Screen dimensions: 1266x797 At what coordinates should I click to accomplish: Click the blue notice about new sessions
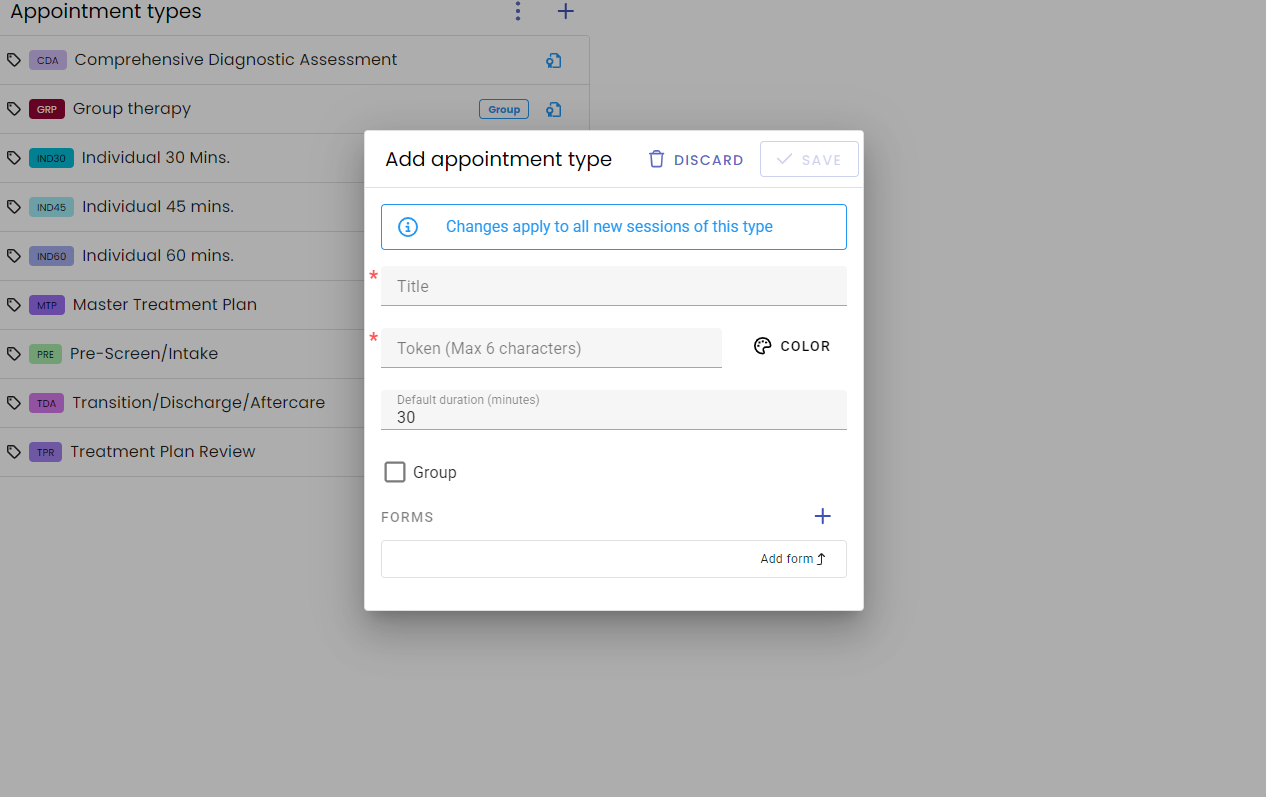614,227
